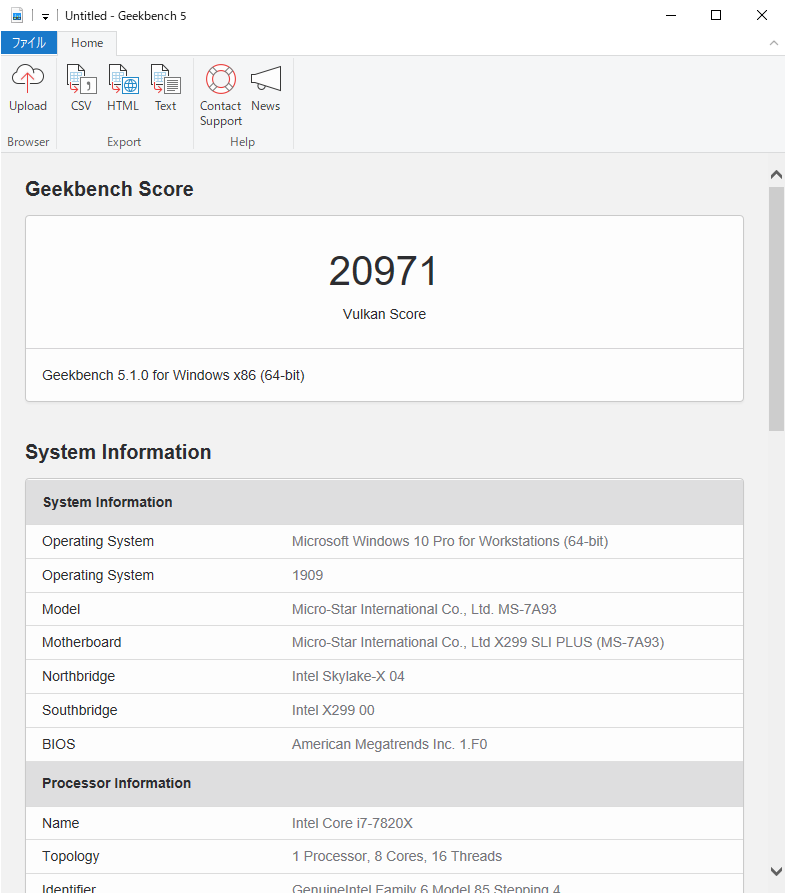Click the scrollbar up arrow
Viewport: 786px width, 894px height.
pos(776,174)
